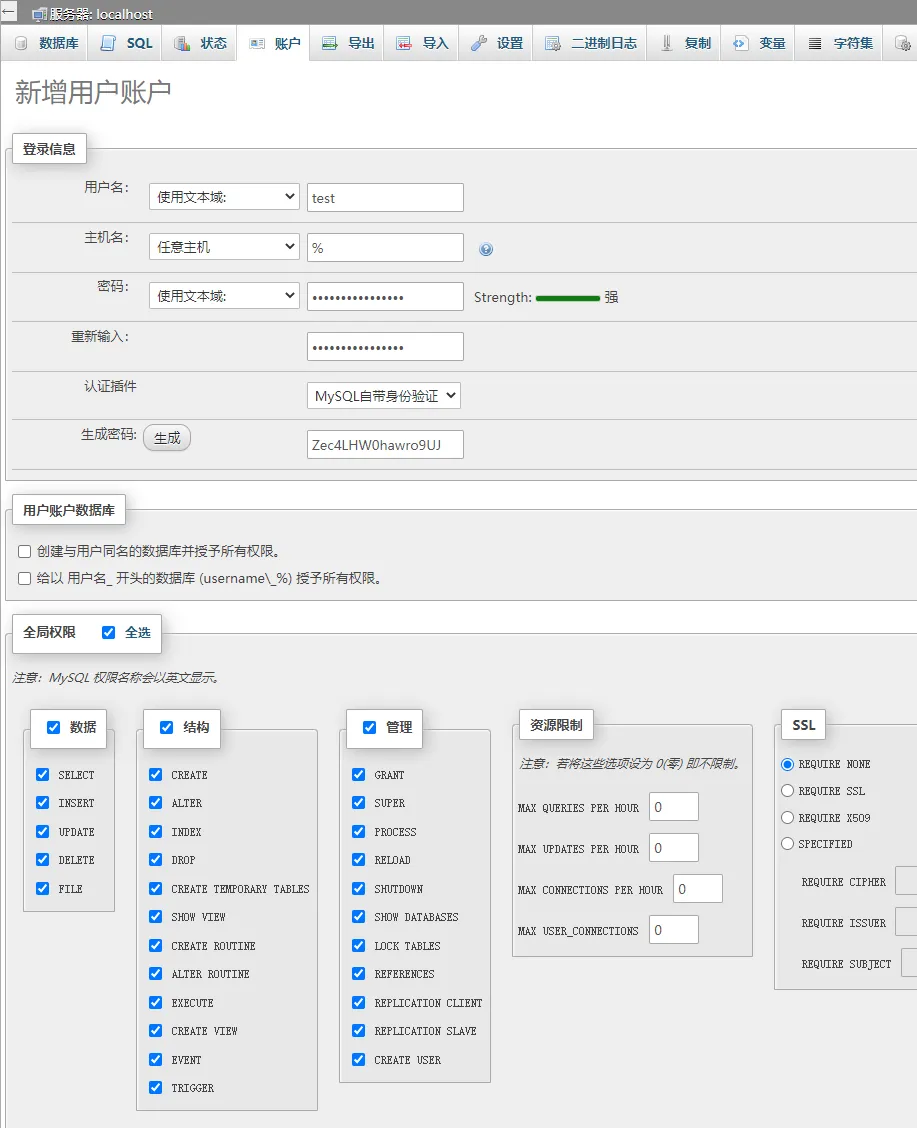Click the 重新输入 password field
This screenshot has width=917, height=1128.
385,347
